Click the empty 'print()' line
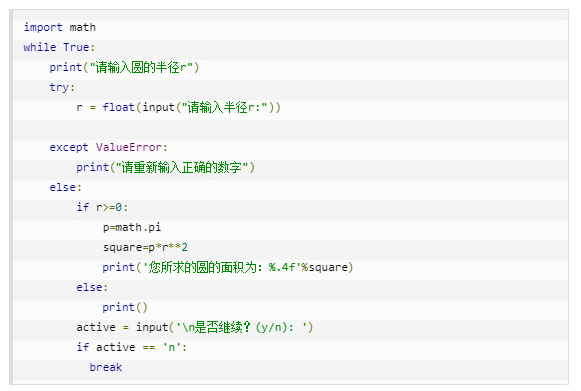Screen dimensions: 581x391 click(125, 308)
